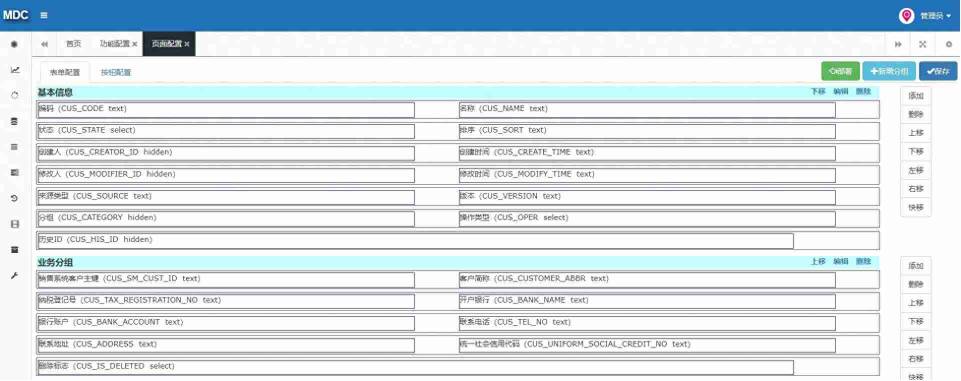Click the pink user avatar icon

907,16
